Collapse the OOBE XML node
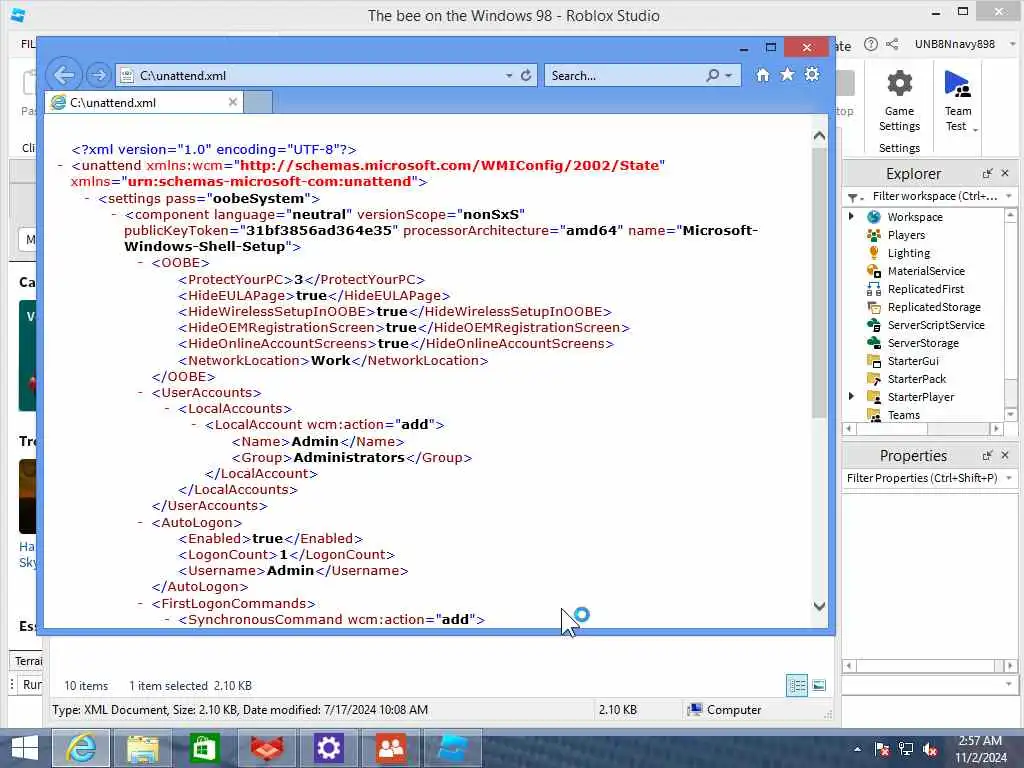 pyautogui.click(x=140, y=263)
